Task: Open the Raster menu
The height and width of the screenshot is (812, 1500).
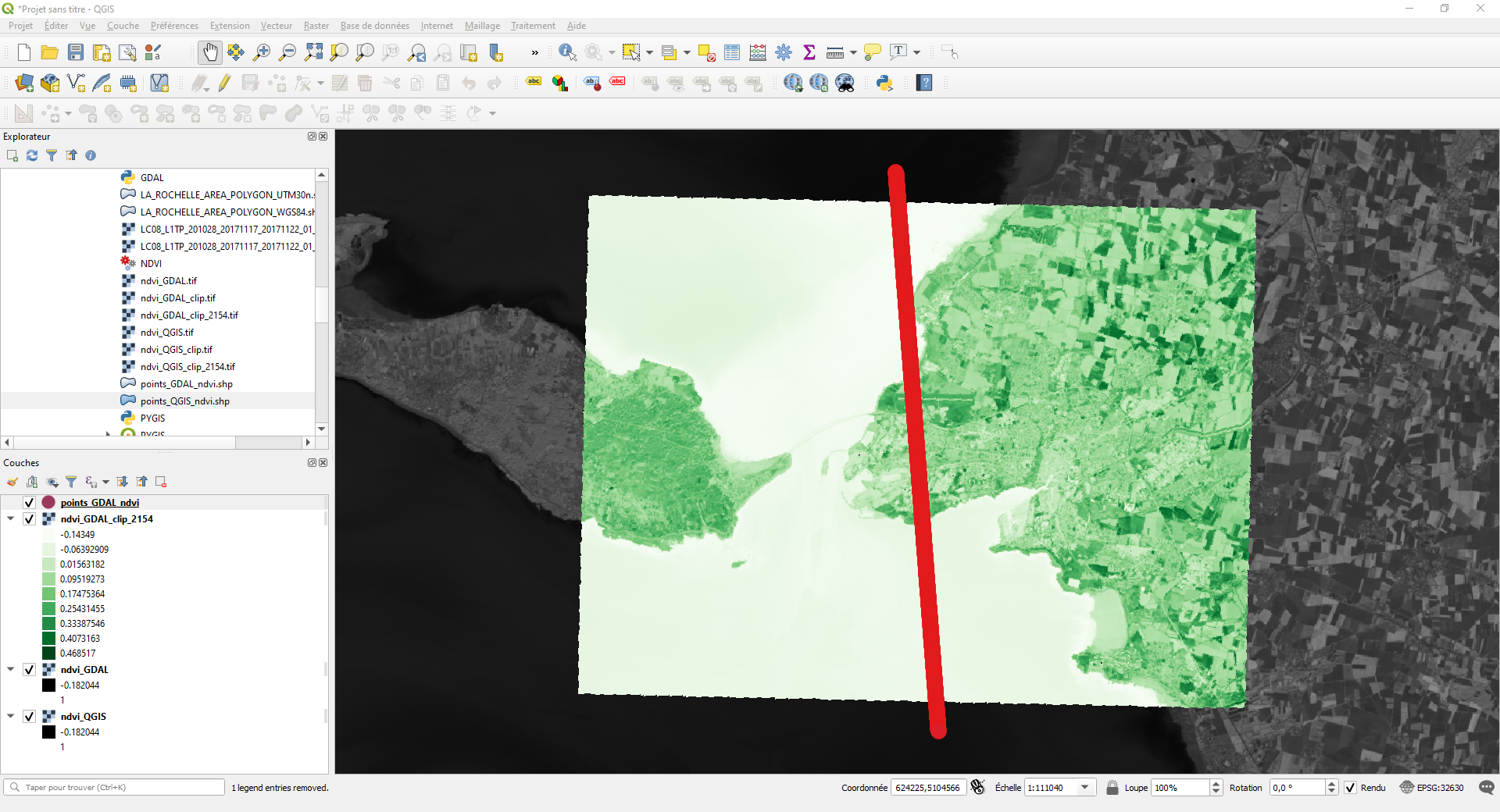Action: [316, 26]
